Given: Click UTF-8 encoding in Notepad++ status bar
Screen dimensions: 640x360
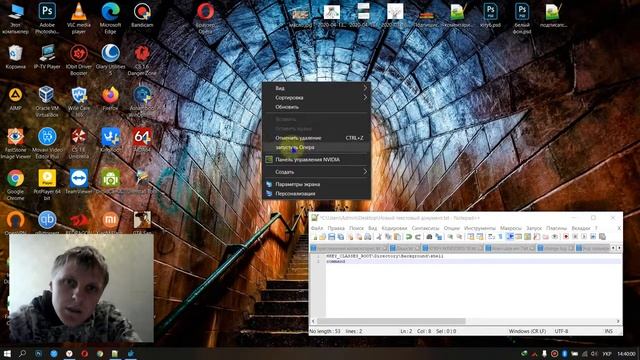Looking at the screenshot, I should [561, 331].
